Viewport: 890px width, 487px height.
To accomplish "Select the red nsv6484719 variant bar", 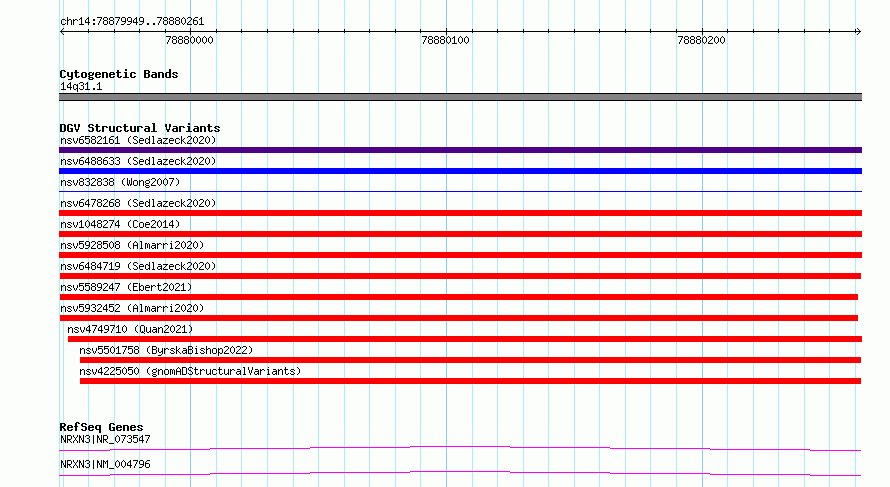I will [460, 276].
